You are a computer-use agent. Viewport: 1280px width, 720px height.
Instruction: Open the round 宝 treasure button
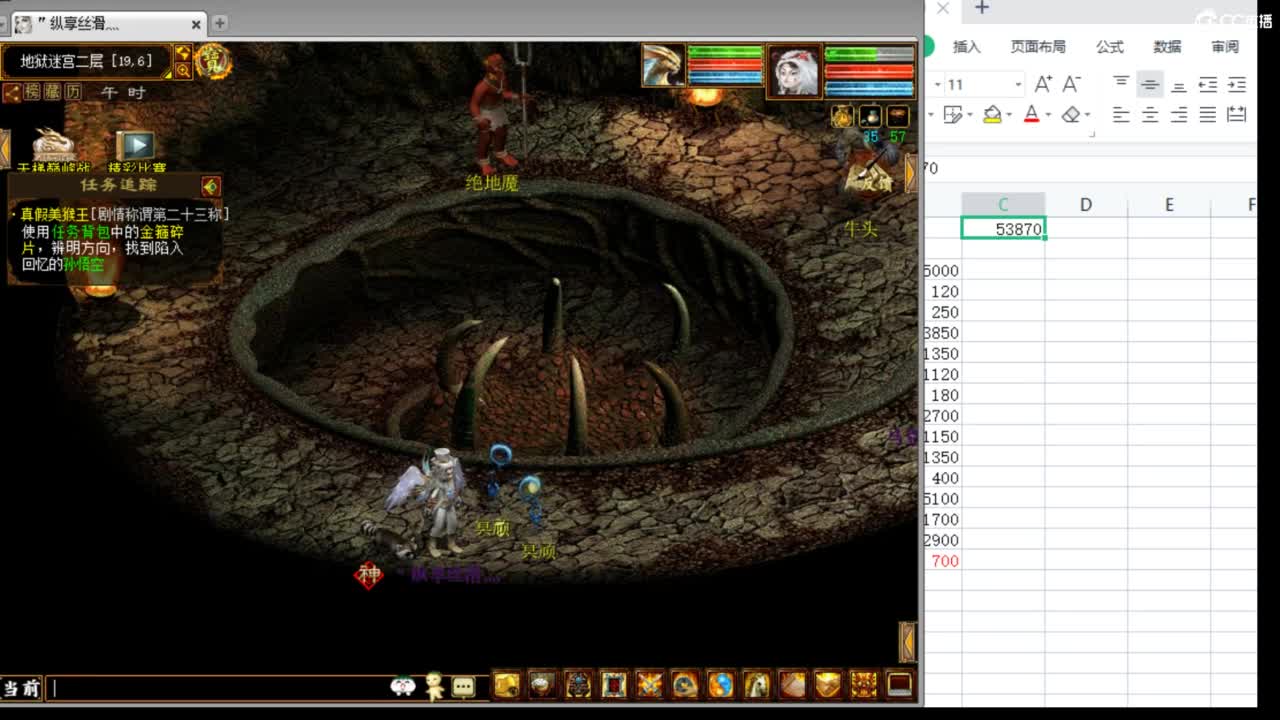[x=213, y=61]
